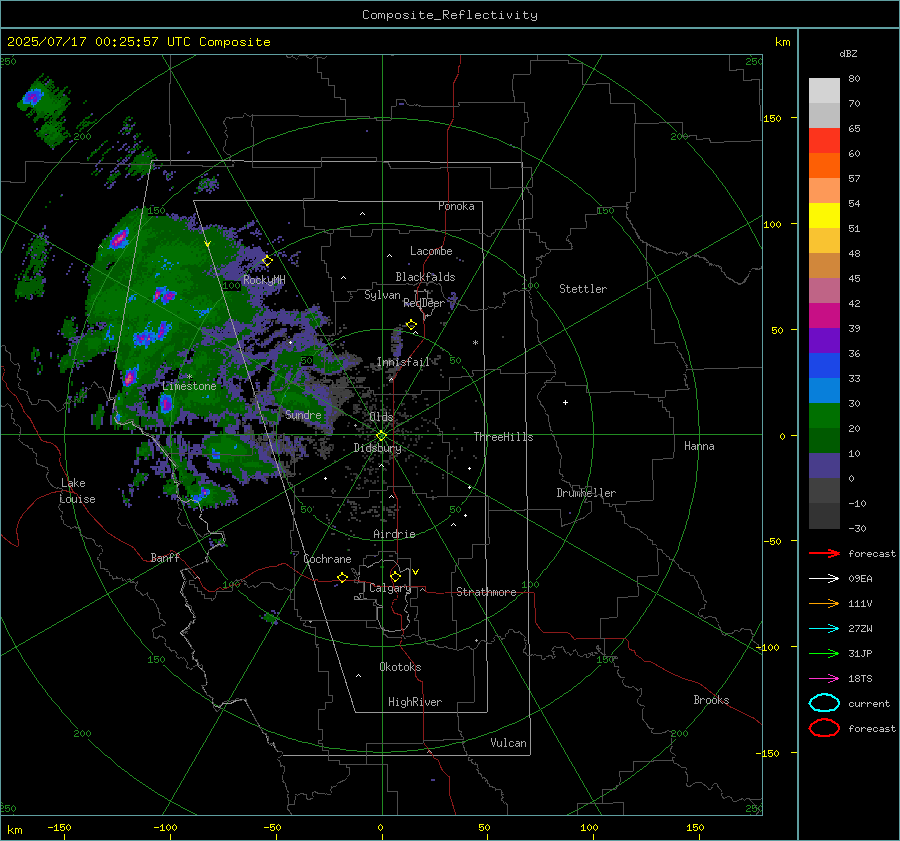Screen dimensions: 900x841
Task: Click the Lacombe city label
Action: 431,251
